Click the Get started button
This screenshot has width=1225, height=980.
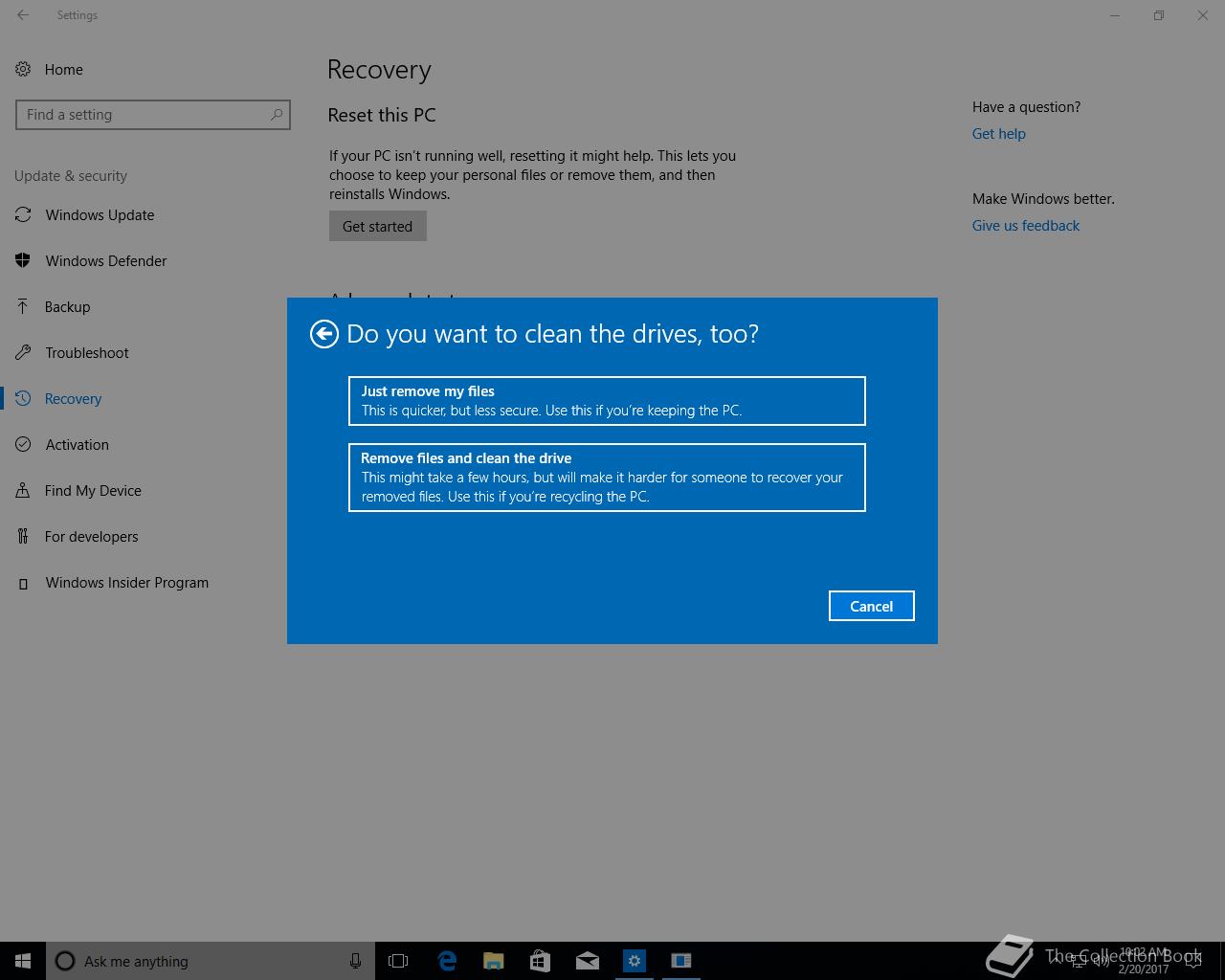click(x=378, y=226)
